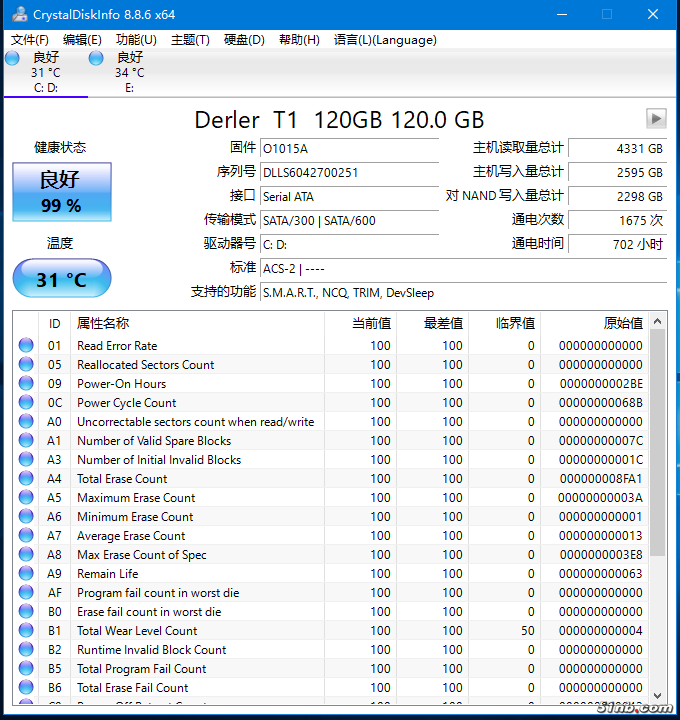
Task: Click the scroll down arrow of attribute list
Action: [657, 695]
